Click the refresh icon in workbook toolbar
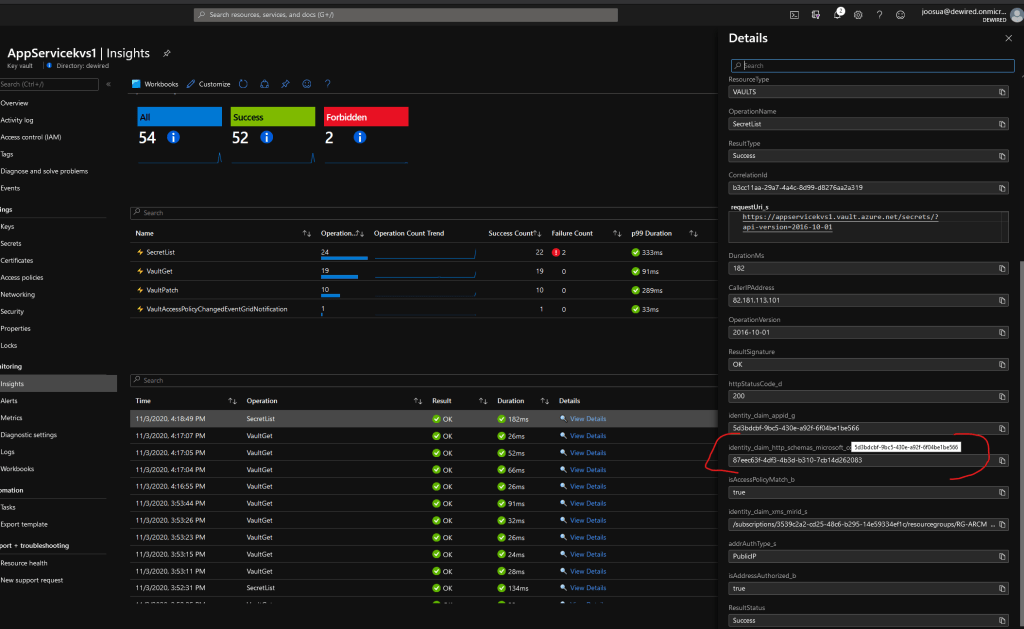 (241, 84)
